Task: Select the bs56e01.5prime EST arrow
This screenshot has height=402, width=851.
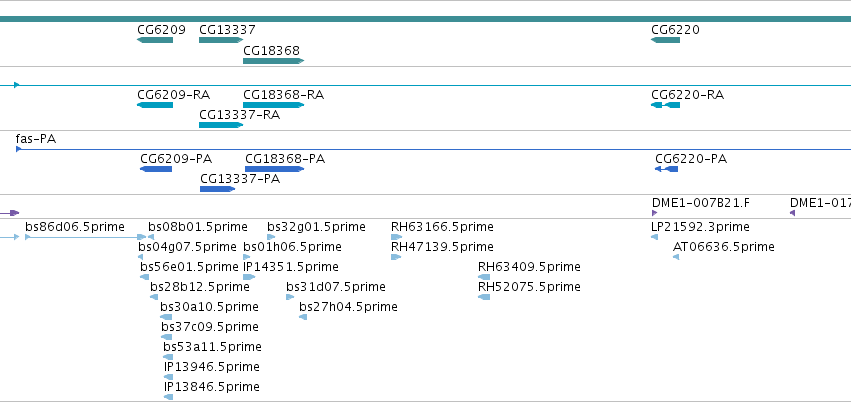Action: (144, 277)
